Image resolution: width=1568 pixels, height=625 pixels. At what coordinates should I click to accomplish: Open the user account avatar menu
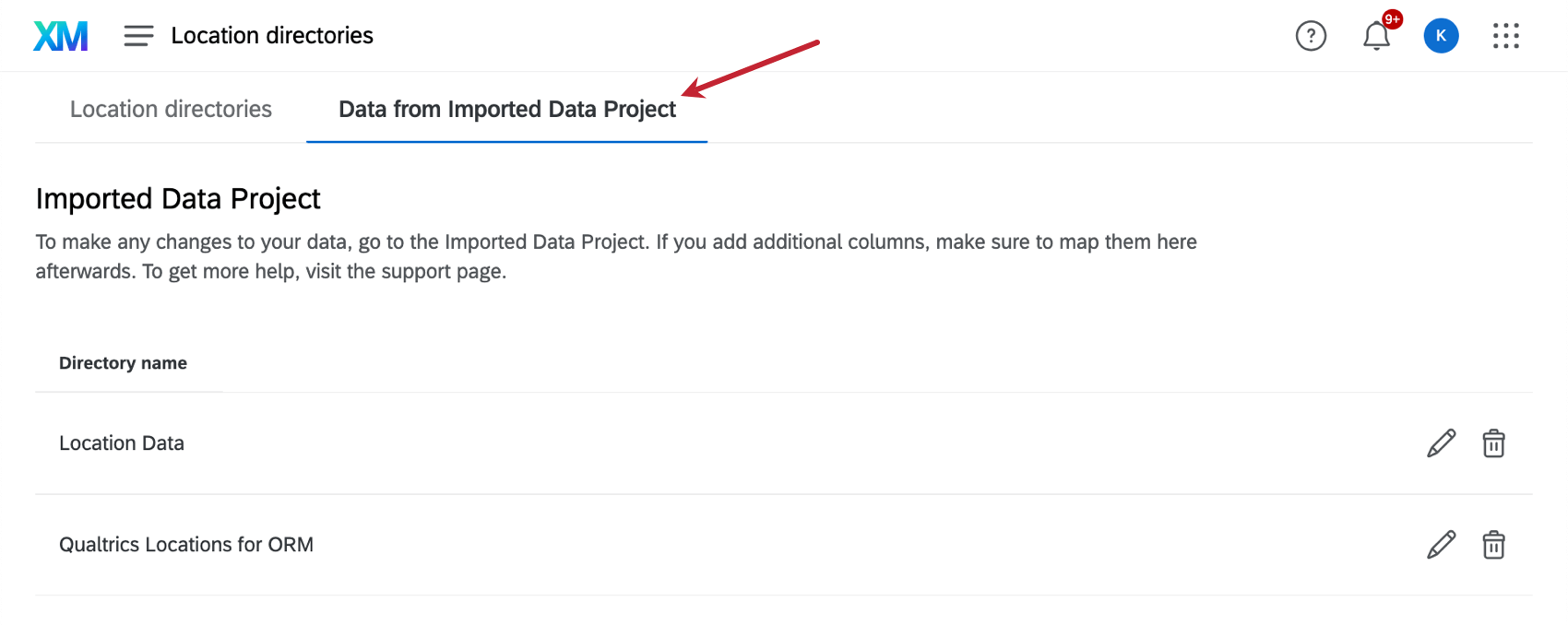point(1441,35)
